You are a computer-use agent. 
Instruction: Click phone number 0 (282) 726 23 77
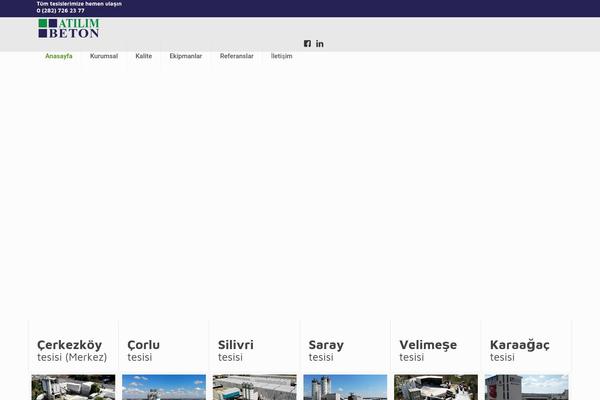60,11
